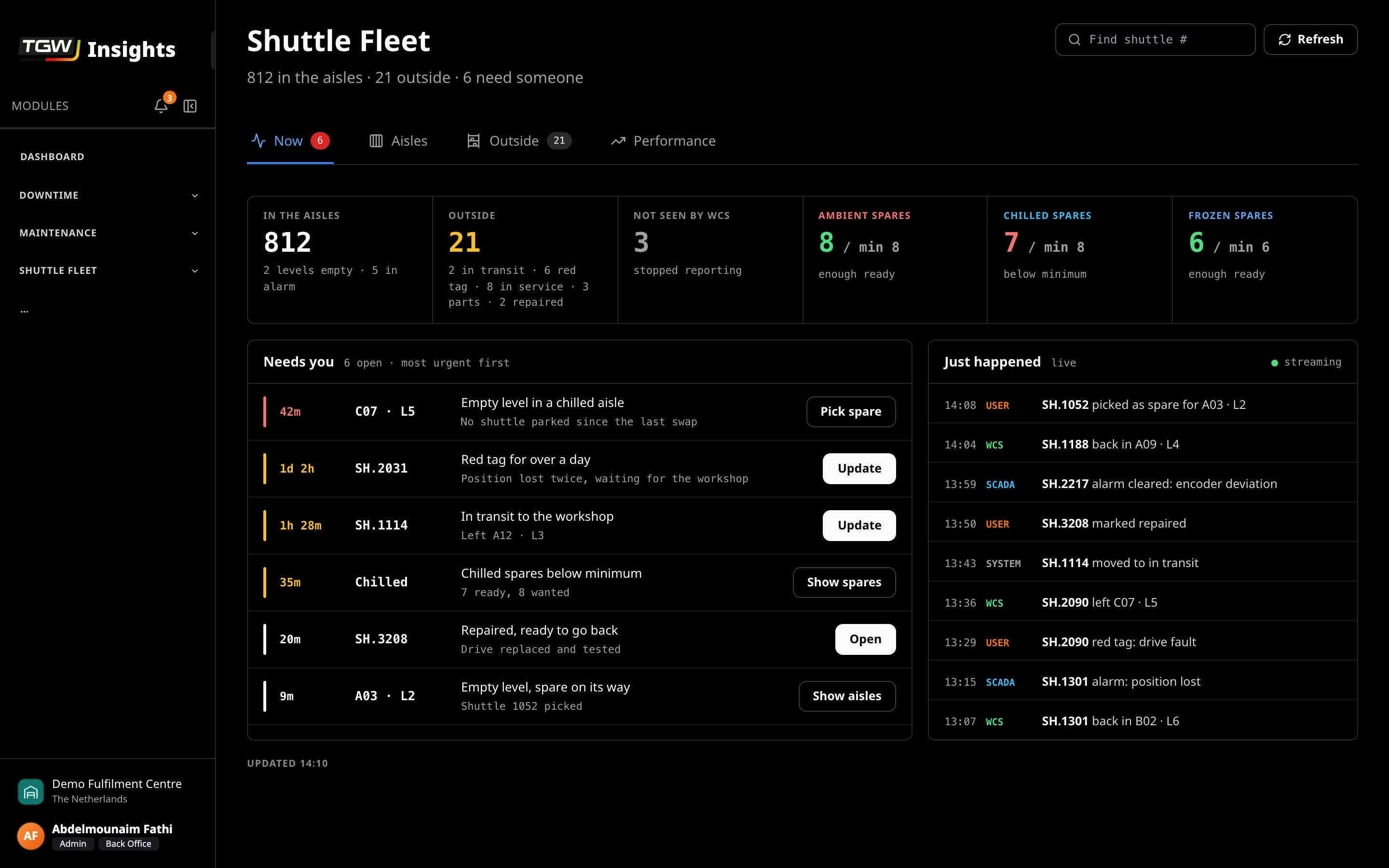Viewport: 1389px width, 868px height.
Task: Click the search magnifier icon
Action: point(1075,40)
